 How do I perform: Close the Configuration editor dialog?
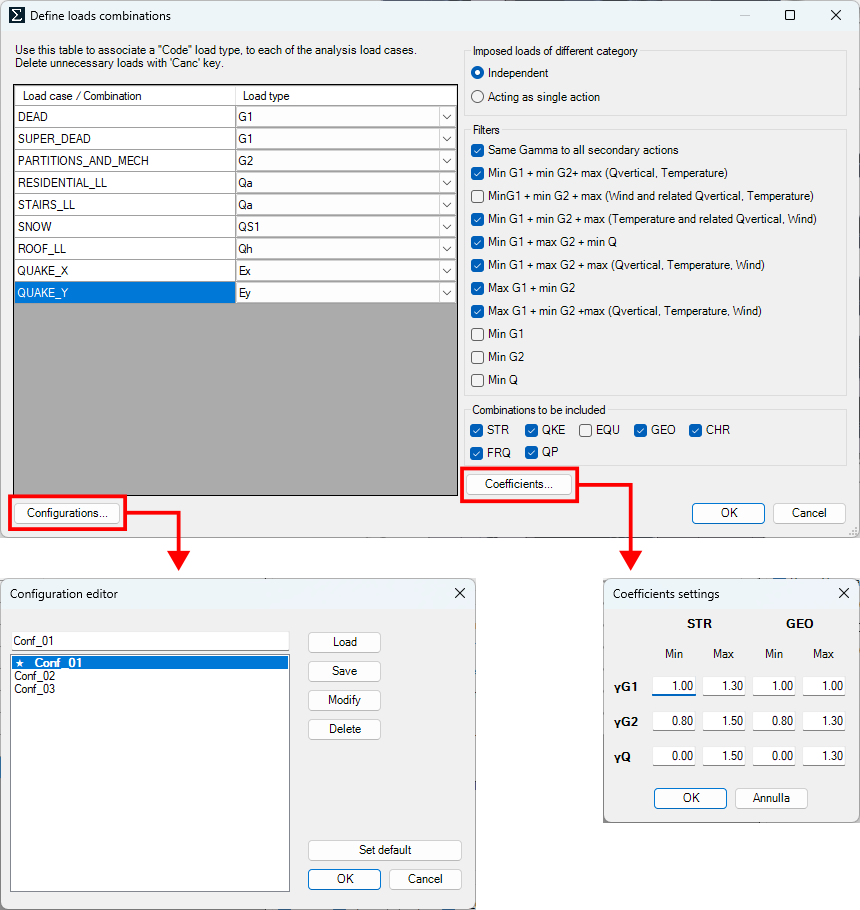point(460,593)
